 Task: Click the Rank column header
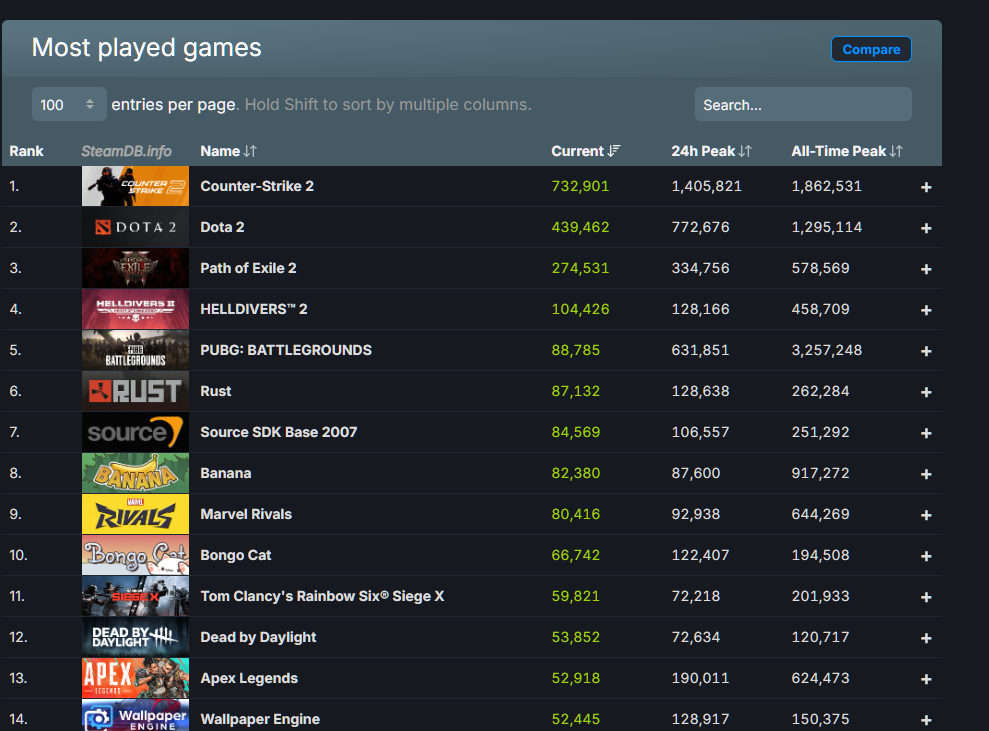click(26, 151)
